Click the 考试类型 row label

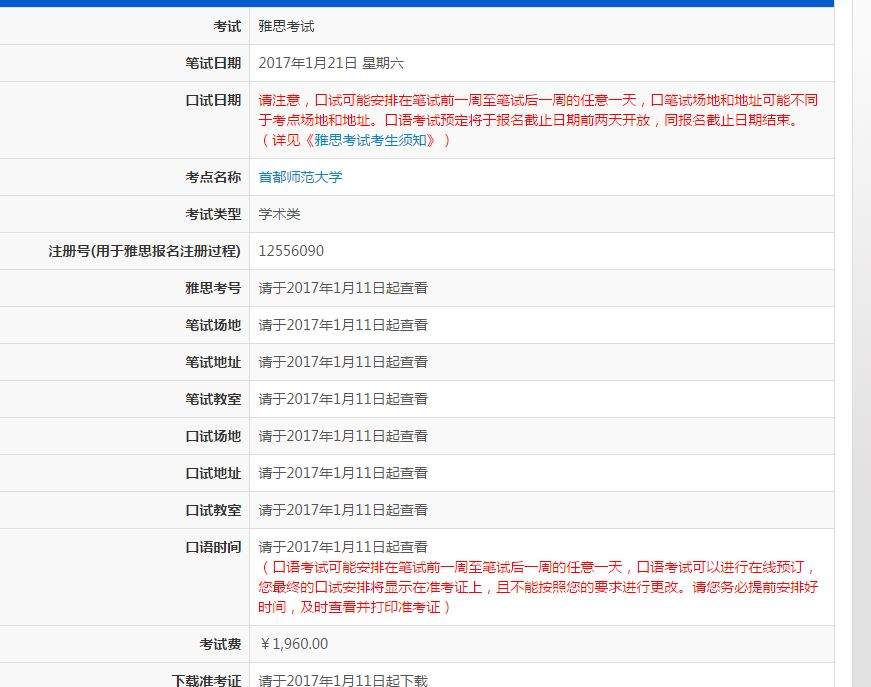(x=213, y=214)
